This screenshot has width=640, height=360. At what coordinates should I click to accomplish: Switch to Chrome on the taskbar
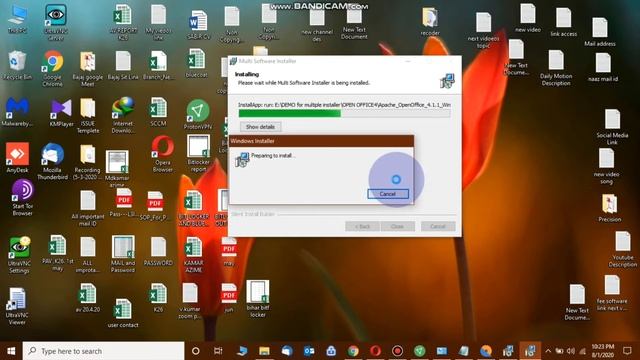click(353, 351)
